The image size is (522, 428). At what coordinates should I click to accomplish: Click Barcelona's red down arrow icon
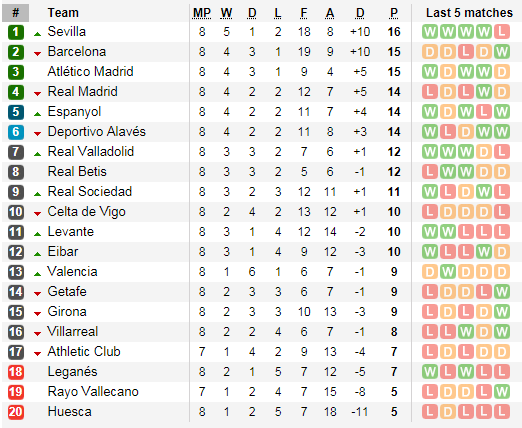(x=37, y=54)
